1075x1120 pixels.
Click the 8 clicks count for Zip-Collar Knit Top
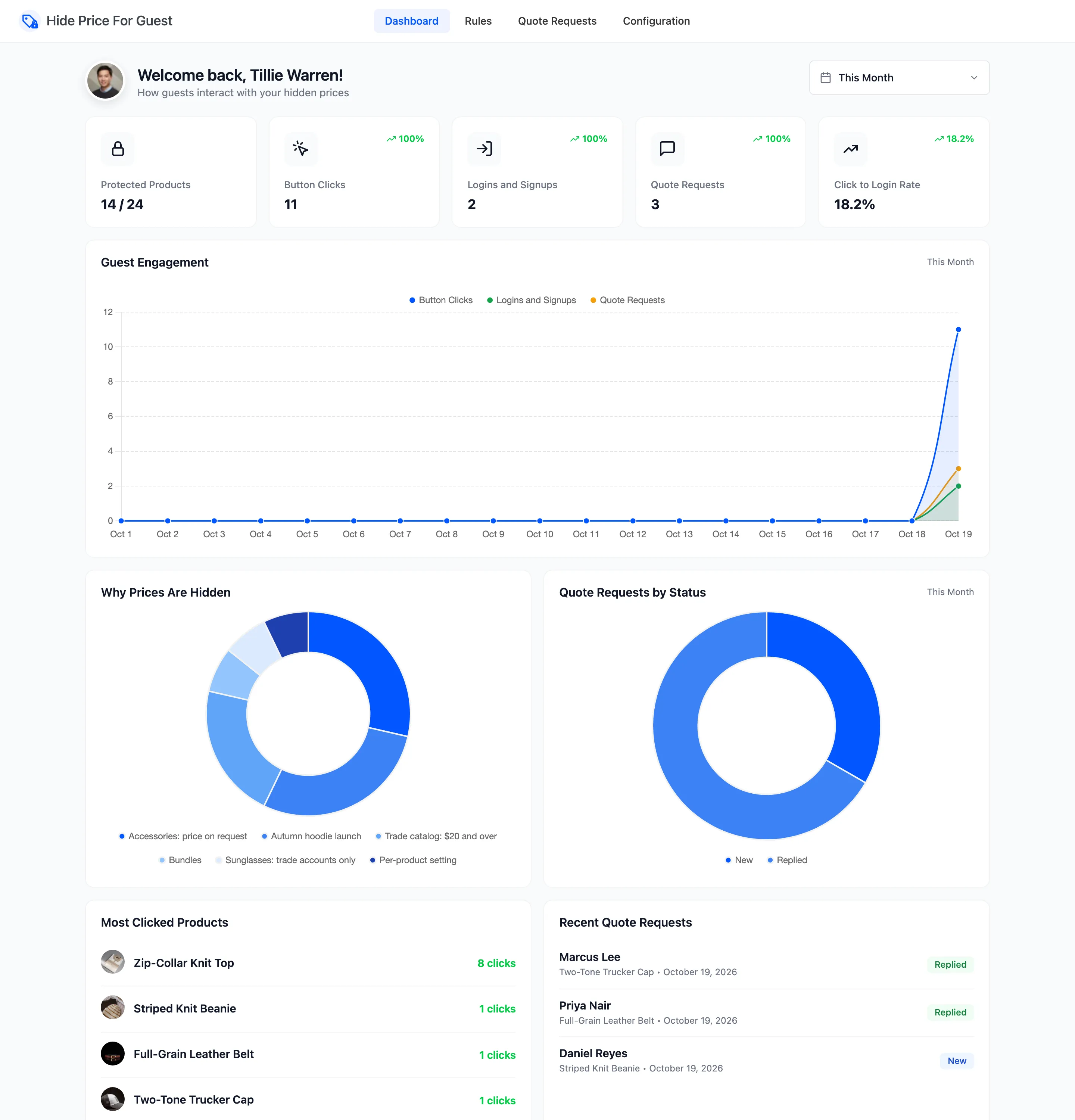[x=496, y=963]
